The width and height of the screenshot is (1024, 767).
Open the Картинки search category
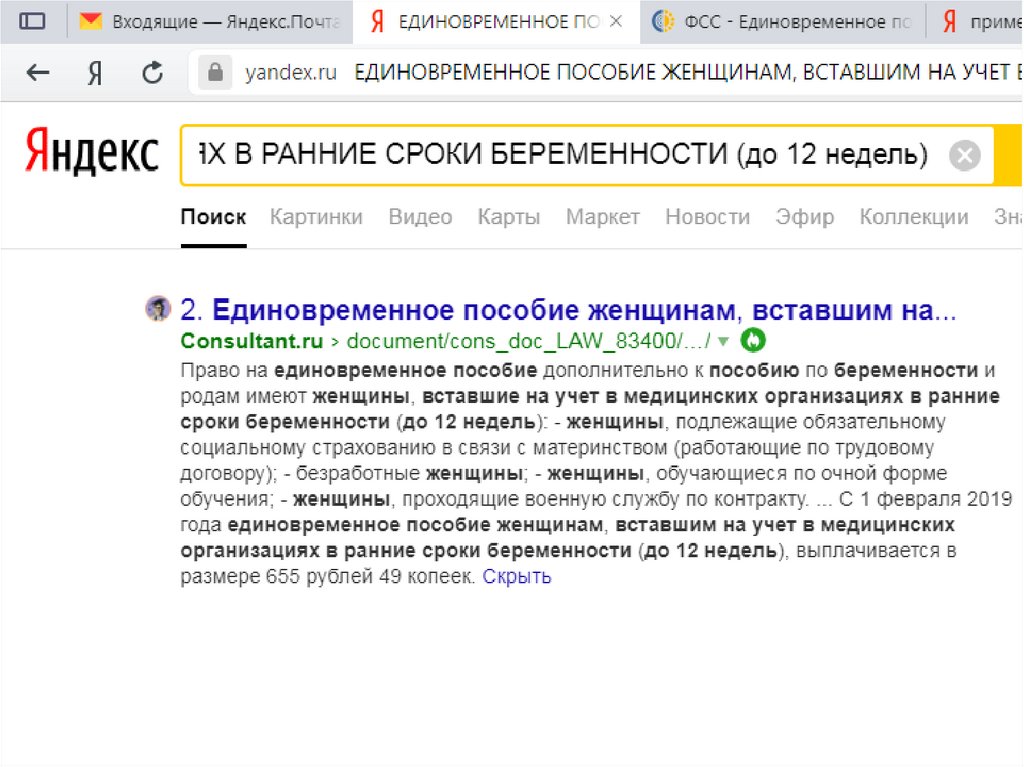coord(316,217)
